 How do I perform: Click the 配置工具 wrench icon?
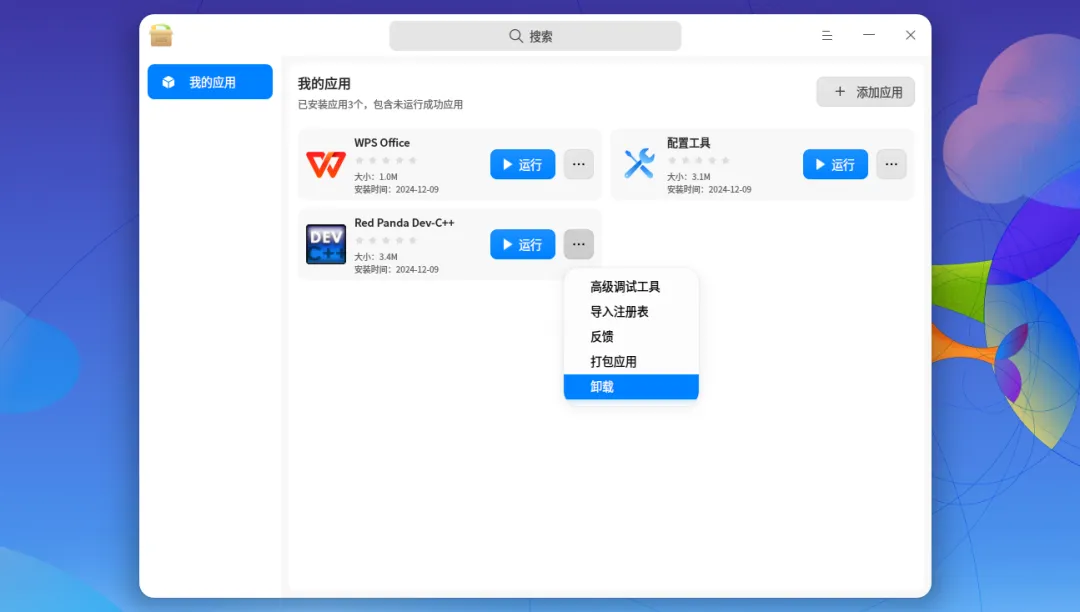click(639, 164)
